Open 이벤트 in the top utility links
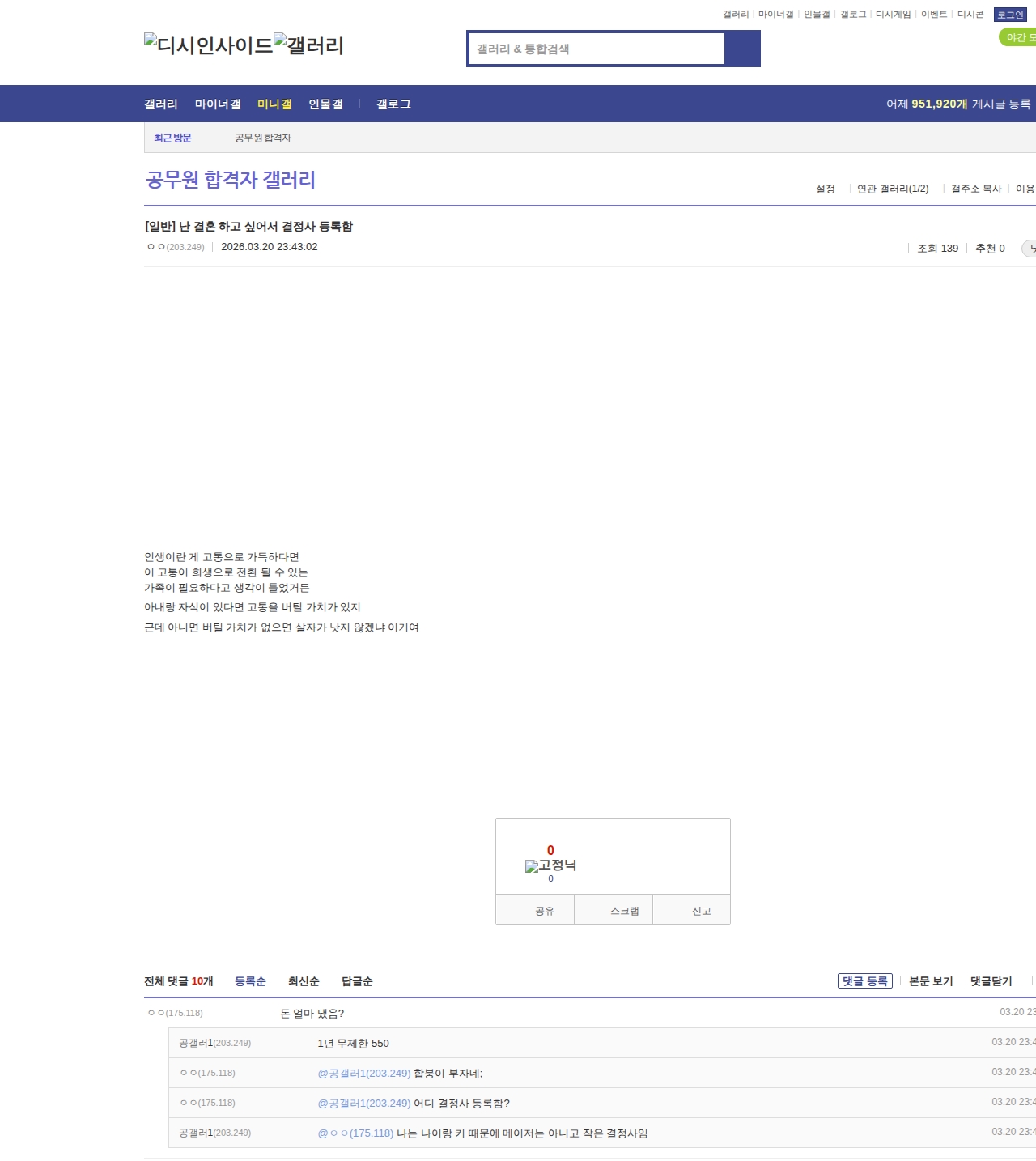The width and height of the screenshot is (1036, 1161). tap(934, 15)
